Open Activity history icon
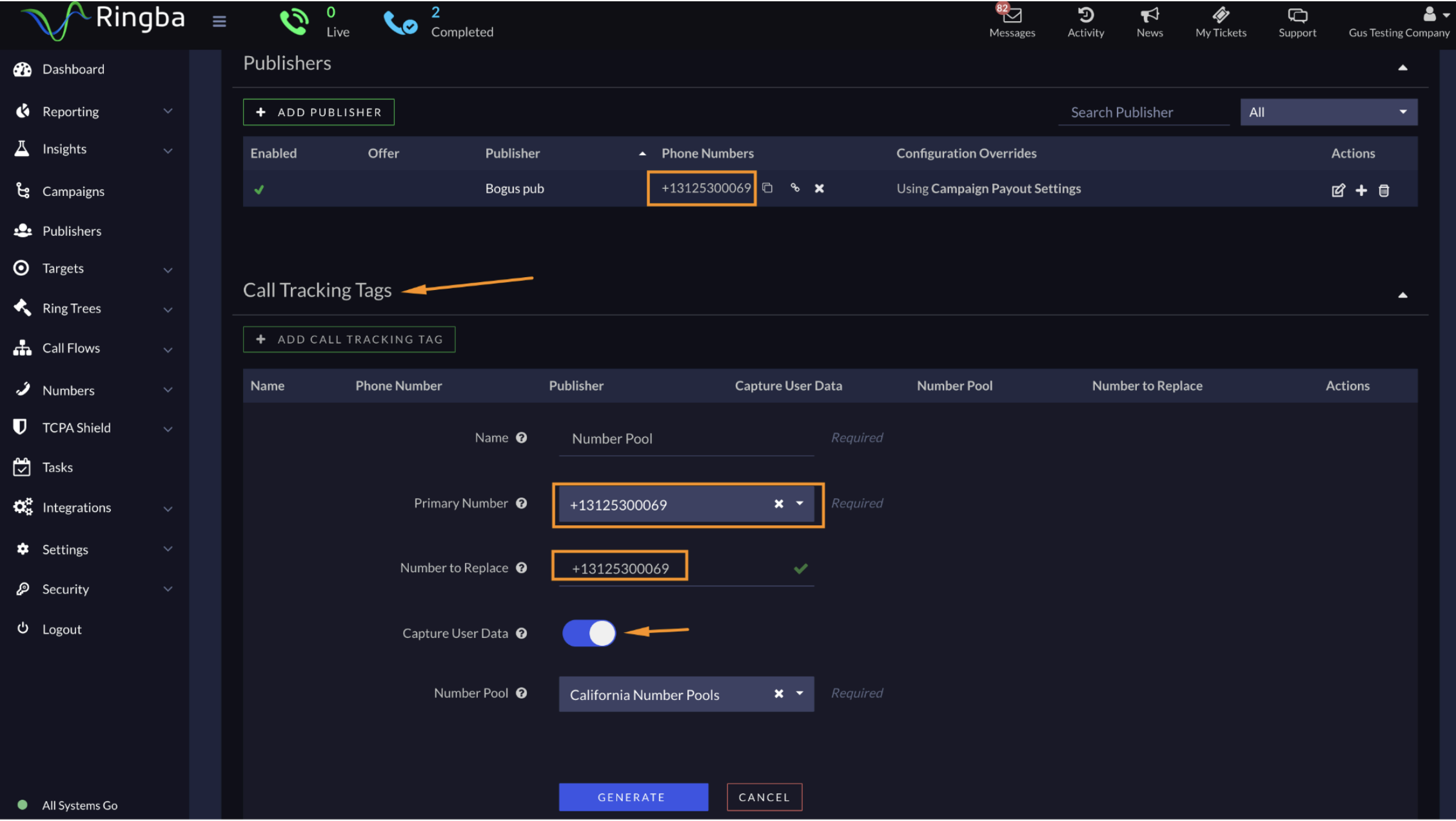Viewport: 1456px width, 821px height. pos(1085,15)
